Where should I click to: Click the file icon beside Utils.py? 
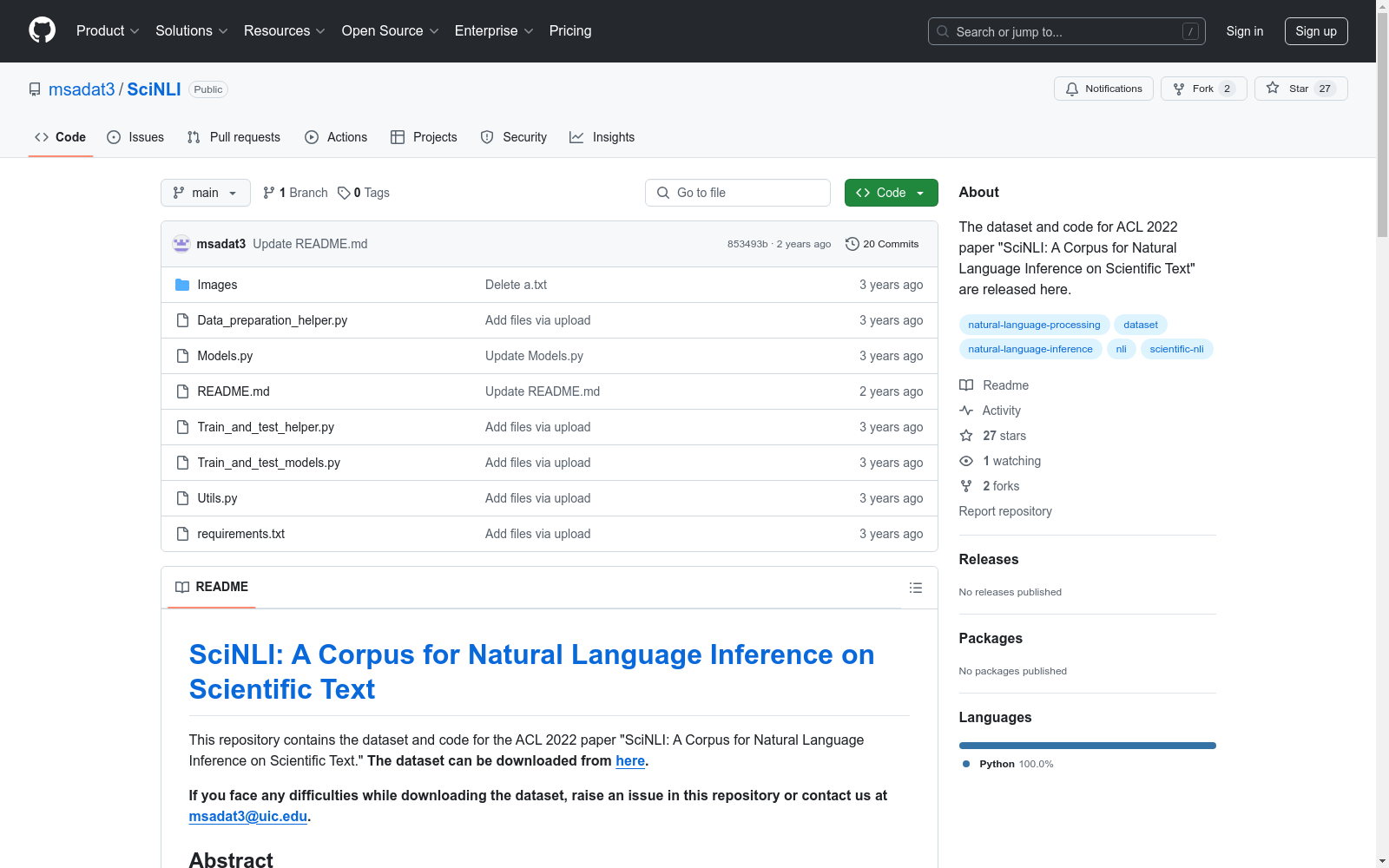pyautogui.click(x=182, y=498)
